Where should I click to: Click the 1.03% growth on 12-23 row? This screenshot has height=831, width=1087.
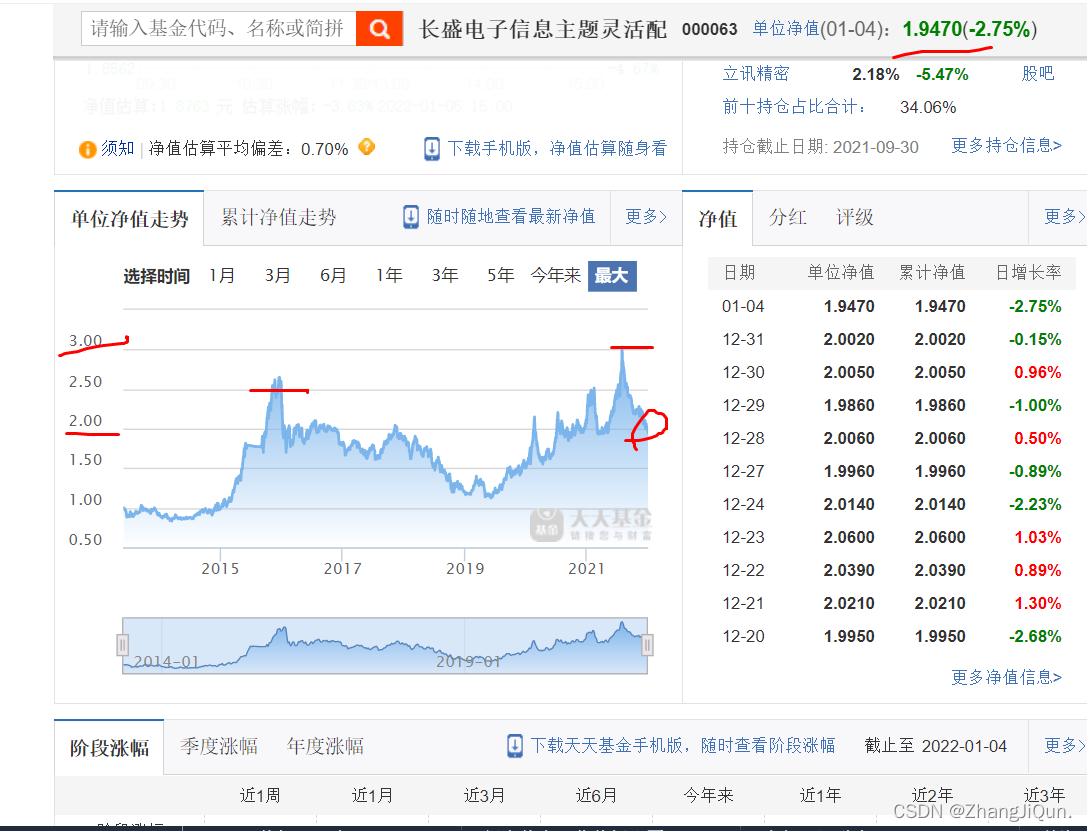coord(1038,537)
